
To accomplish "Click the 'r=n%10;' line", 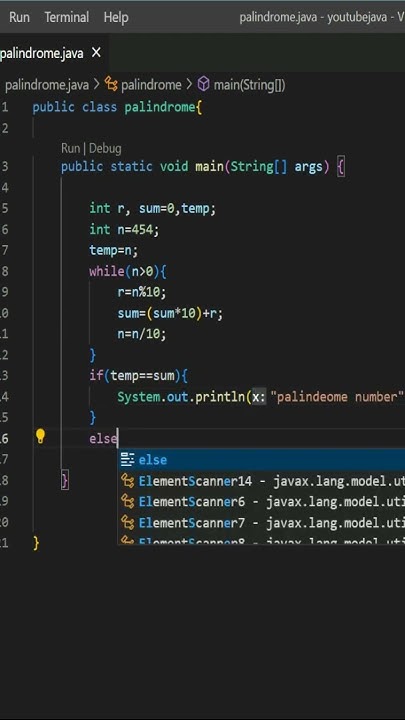I will click(x=142, y=292).
